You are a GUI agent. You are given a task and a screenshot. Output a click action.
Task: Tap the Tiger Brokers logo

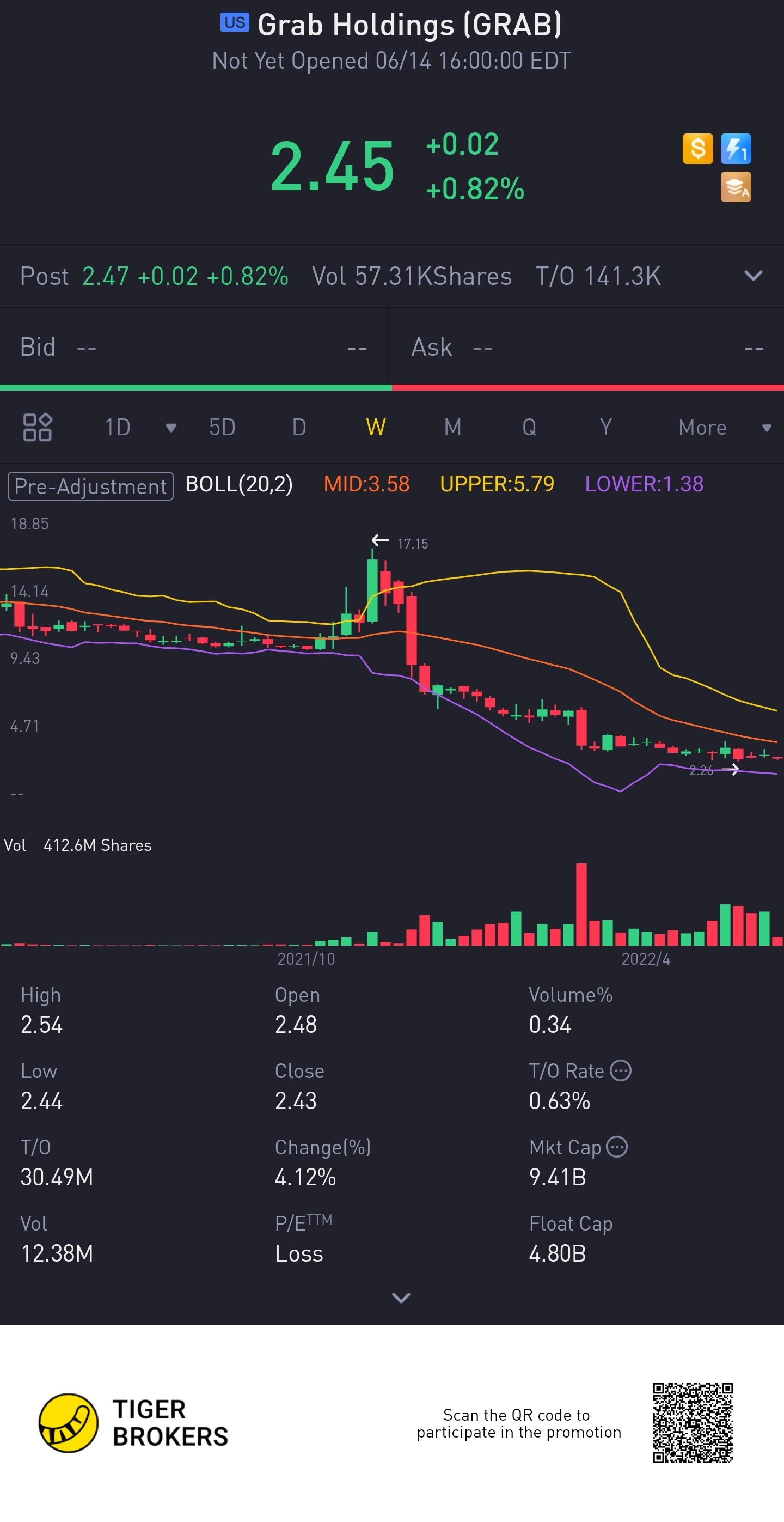(133, 1423)
